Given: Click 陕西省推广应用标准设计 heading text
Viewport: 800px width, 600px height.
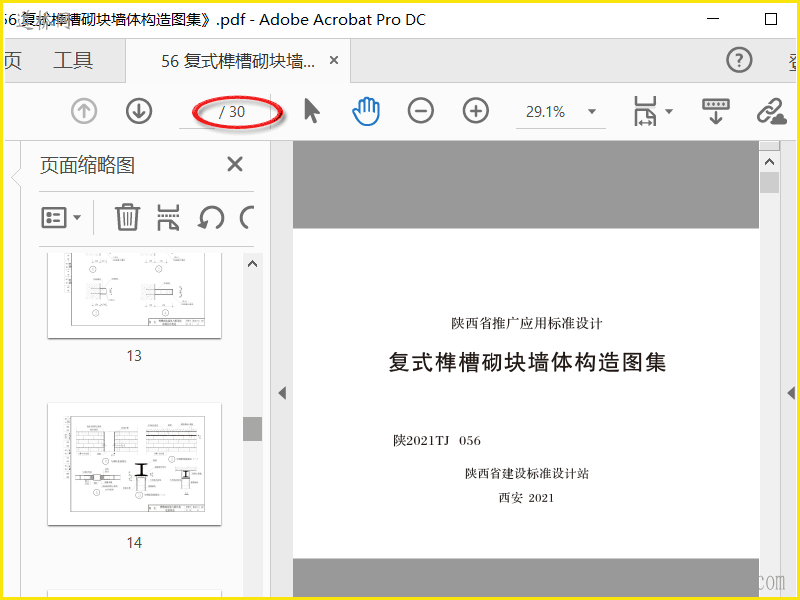Looking at the screenshot, I should click(527, 323).
